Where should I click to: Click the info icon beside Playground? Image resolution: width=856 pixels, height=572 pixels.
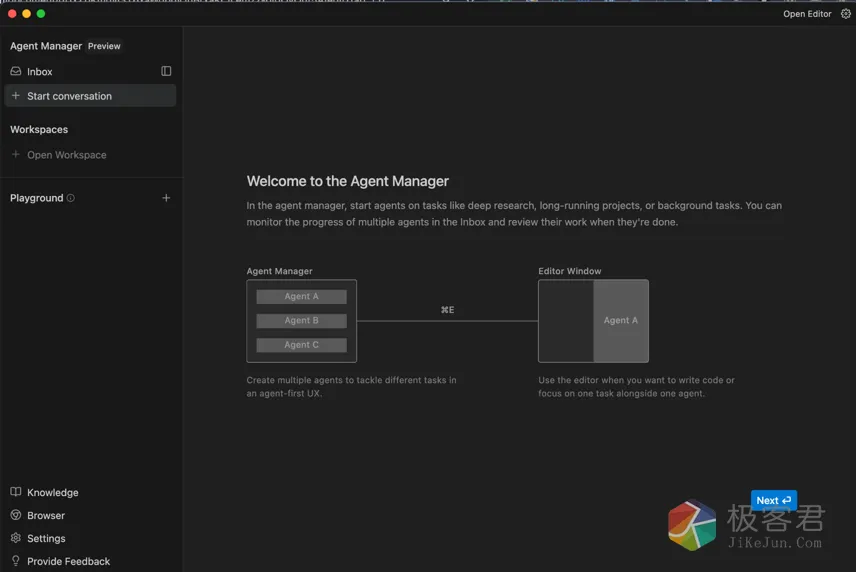click(70, 198)
